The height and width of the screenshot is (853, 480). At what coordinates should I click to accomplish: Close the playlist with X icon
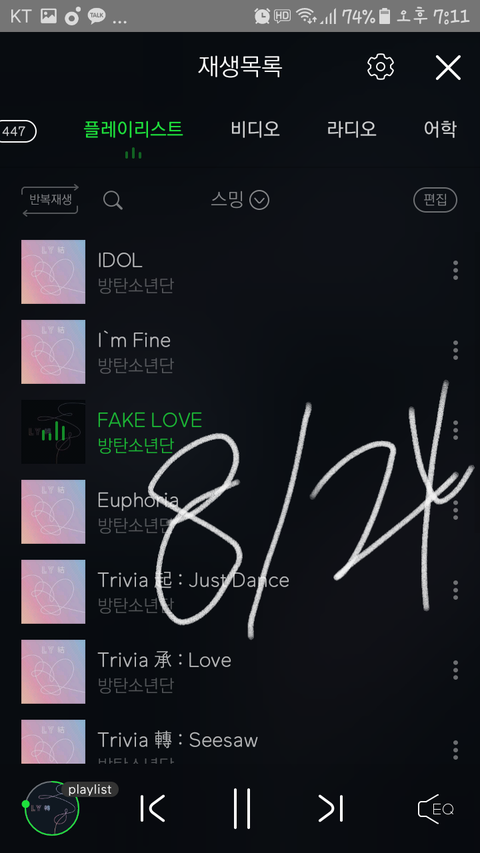(x=448, y=67)
